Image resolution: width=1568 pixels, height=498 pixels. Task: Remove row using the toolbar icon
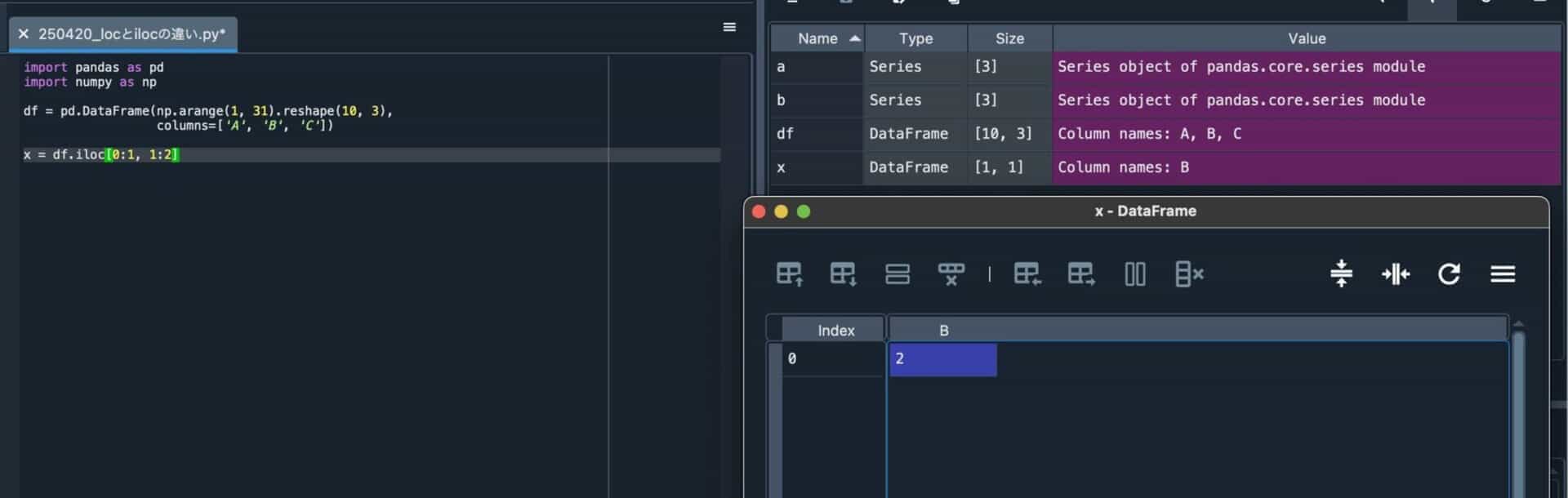(951, 274)
